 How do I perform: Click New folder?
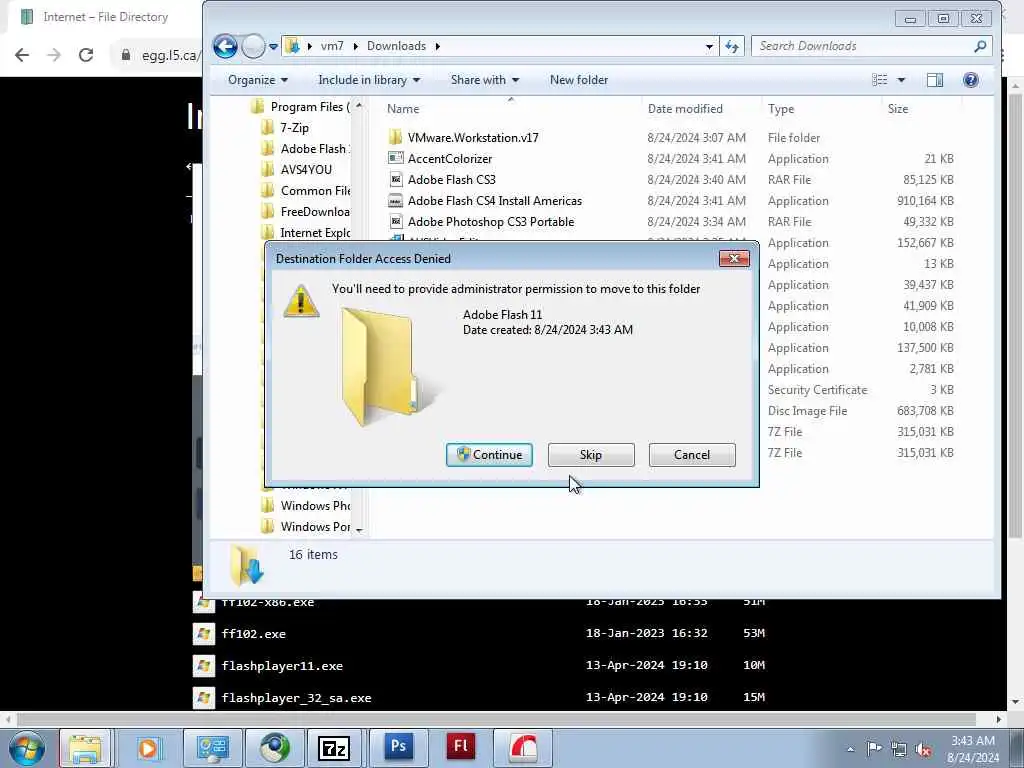(579, 80)
